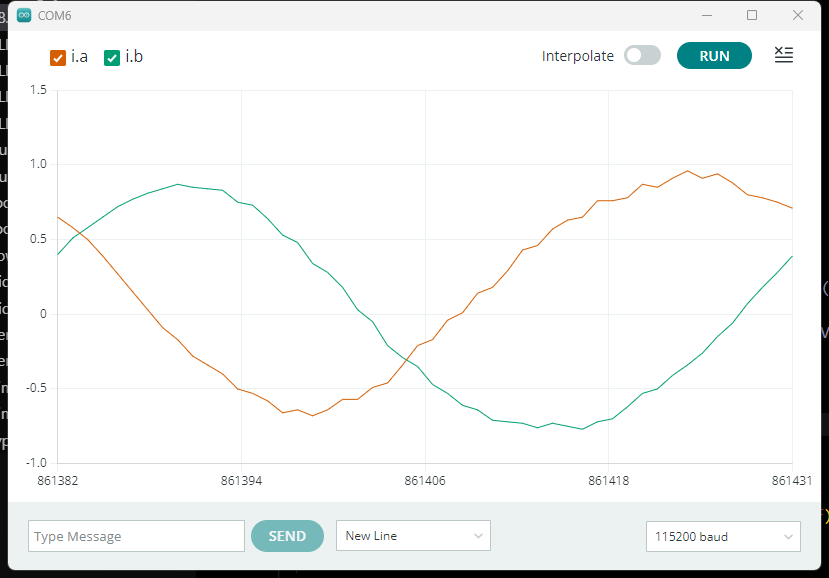Click the 861394 x-axis tick label
The image size is (829, 578).
click(241, 481)
